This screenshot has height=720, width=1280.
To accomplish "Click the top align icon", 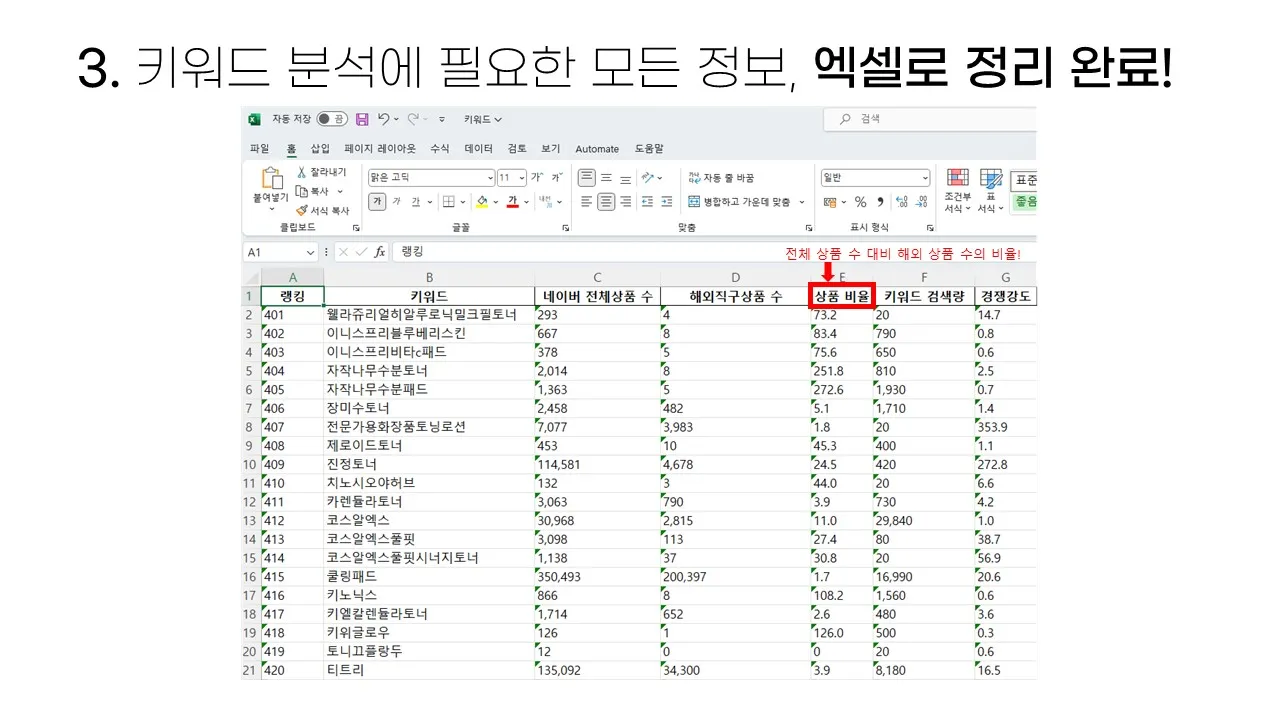I will pos(587,178).
